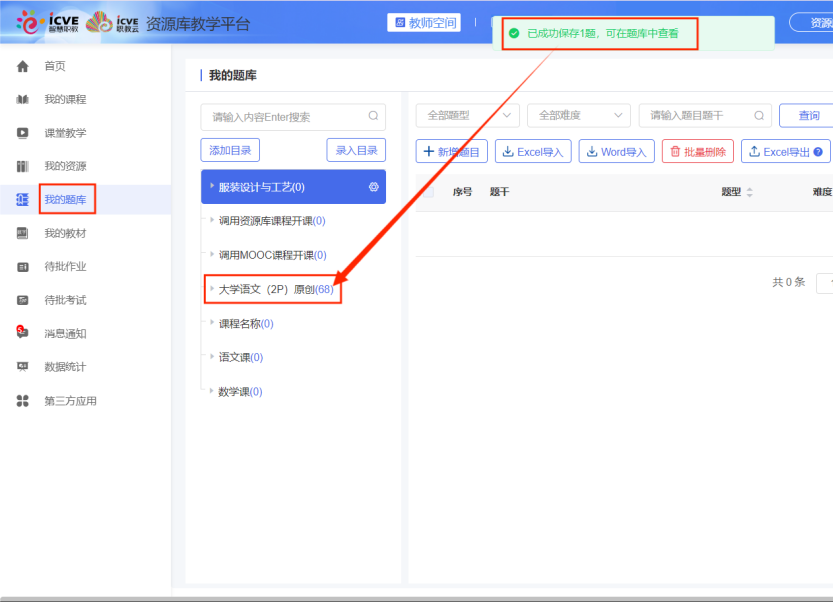Click the 课堂教学 play icon
This screenshot has height=602, width=833.
(x=22, y=133)
